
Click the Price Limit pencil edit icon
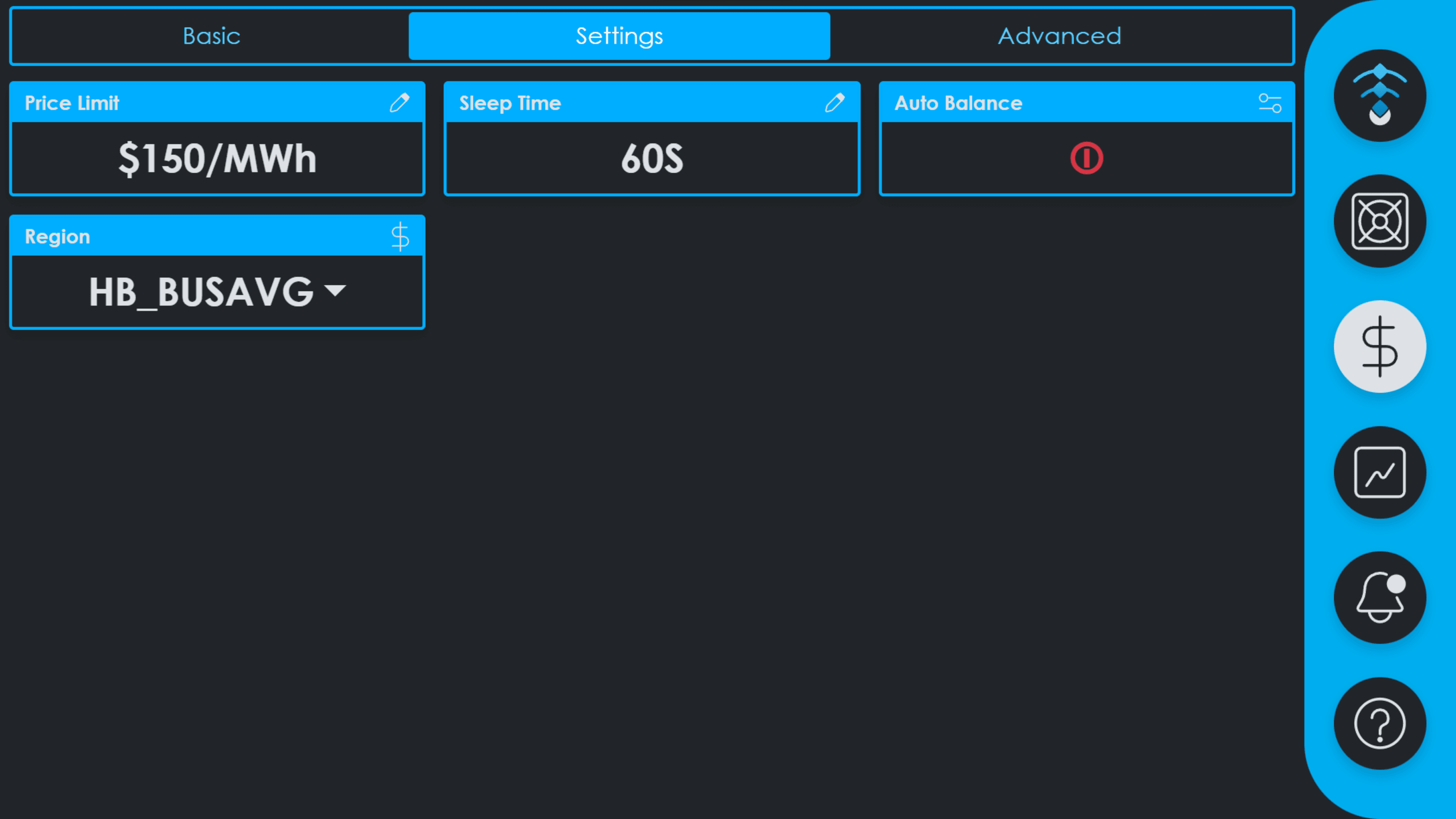click(400, 103)
